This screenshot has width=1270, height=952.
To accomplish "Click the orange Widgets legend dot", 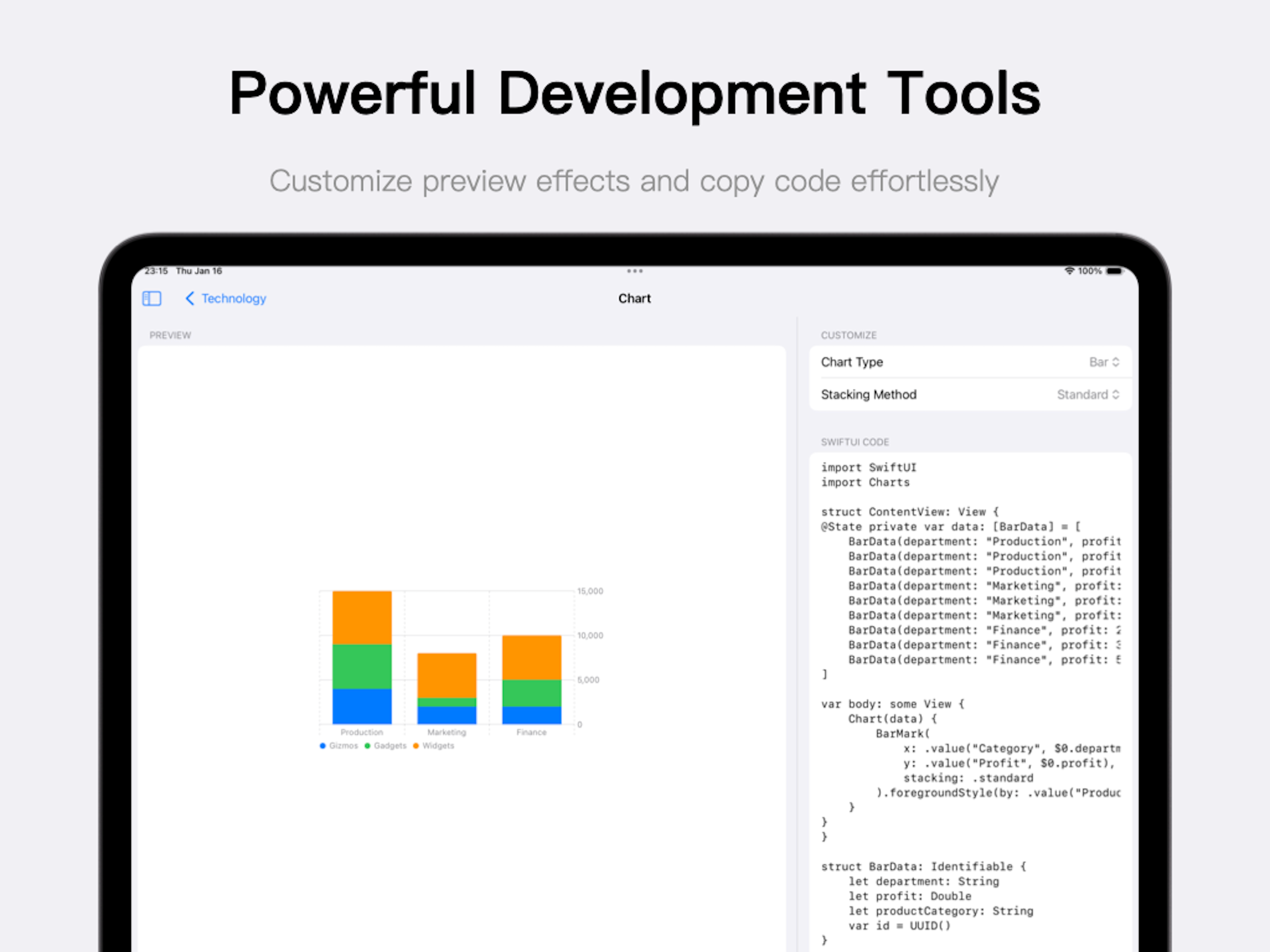I will [416, 746].
